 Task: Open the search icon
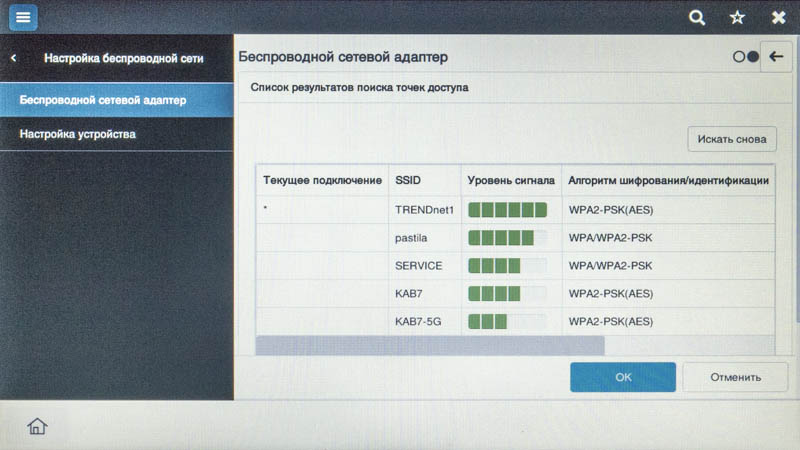697,18
